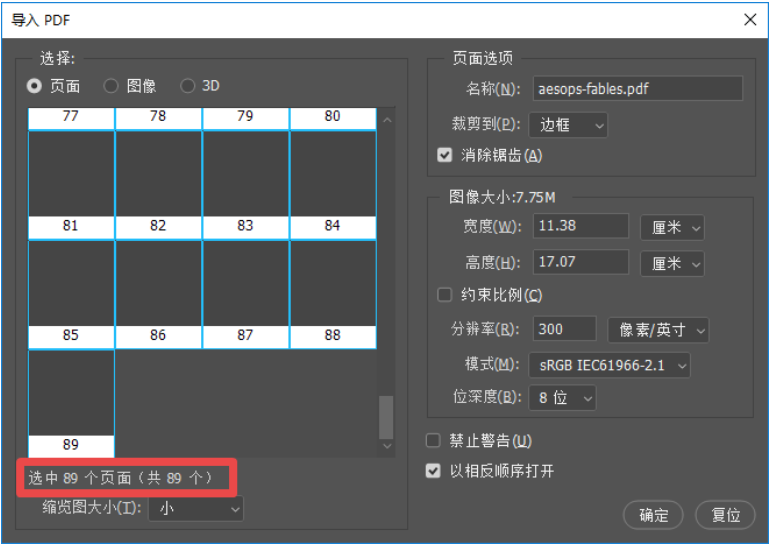Image resolution: width=769 pixels, height=544 pixels.
Task: Select the 页面 radio button
Action: (x=34, y=86)
